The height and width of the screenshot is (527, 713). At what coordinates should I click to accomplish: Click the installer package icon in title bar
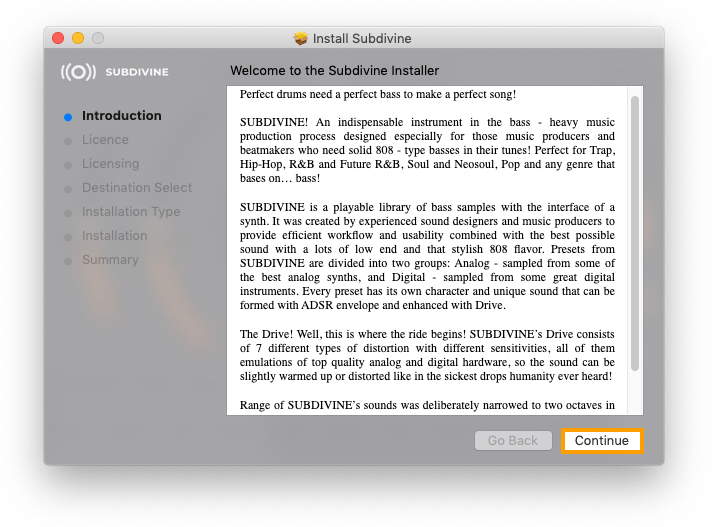(x=301, y=39)
